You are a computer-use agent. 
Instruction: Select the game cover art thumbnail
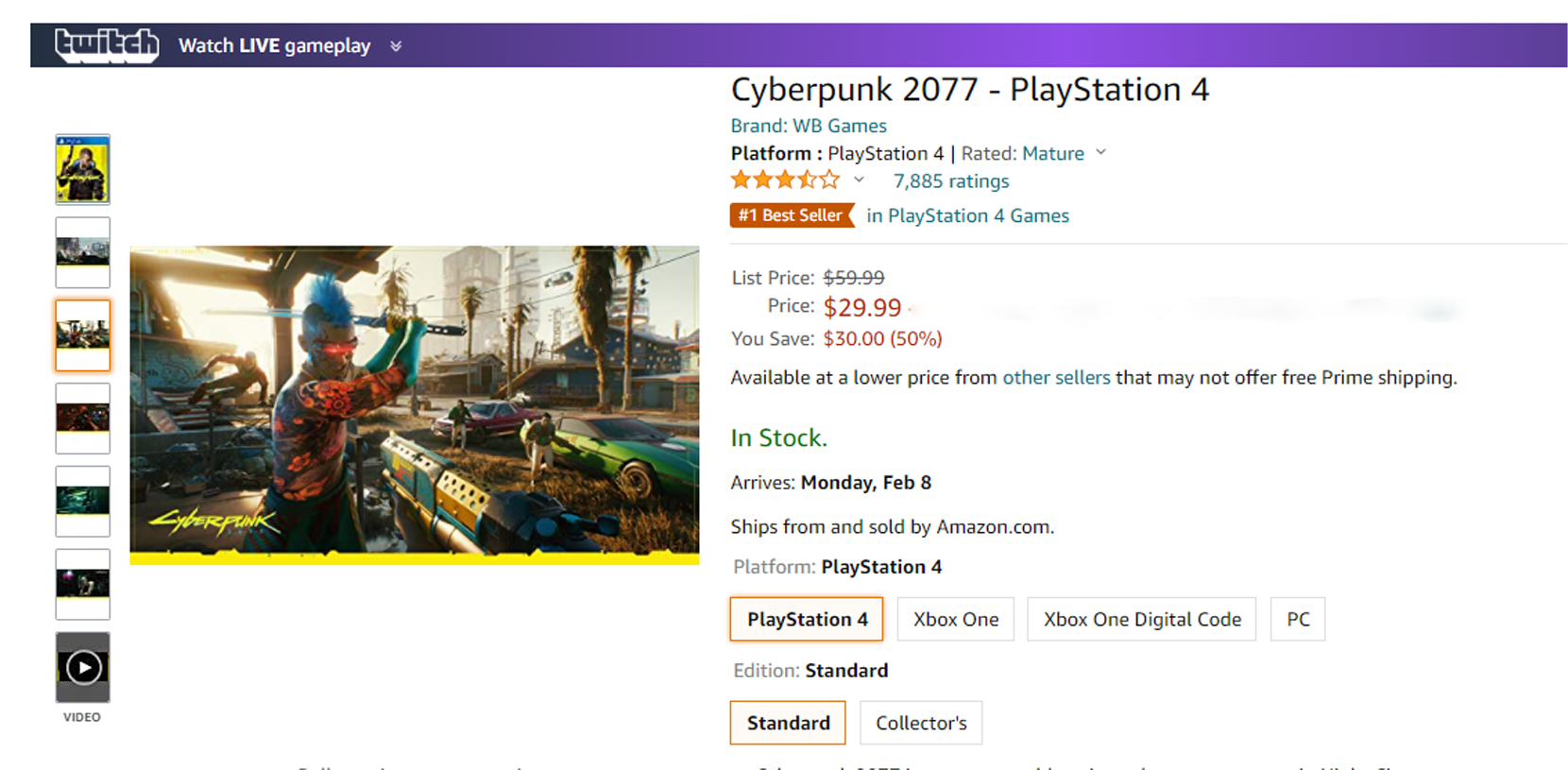tap(83, 170)
